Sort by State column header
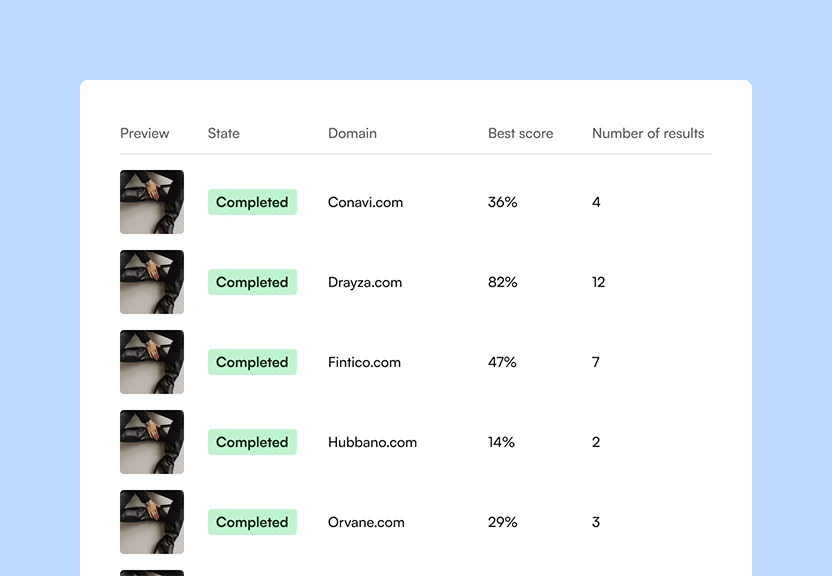This screenshot has height=576, width=832. pyautogui.click(x=223, y=133)
